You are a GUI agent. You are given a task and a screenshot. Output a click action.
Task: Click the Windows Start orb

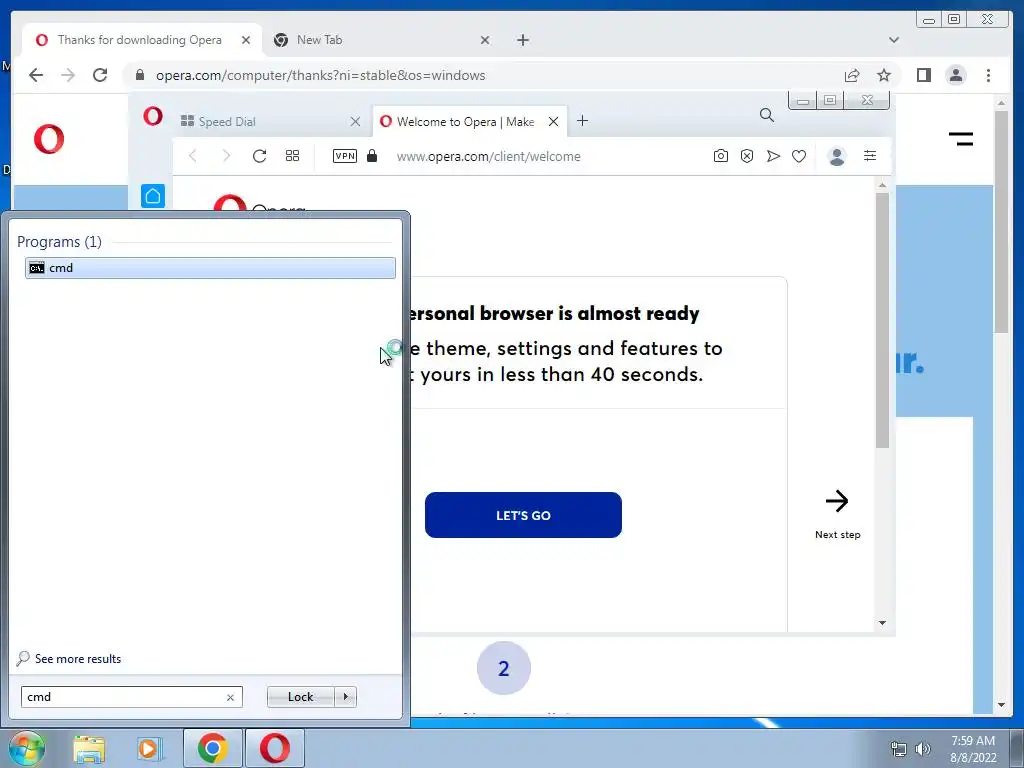(x=27, y=748)
